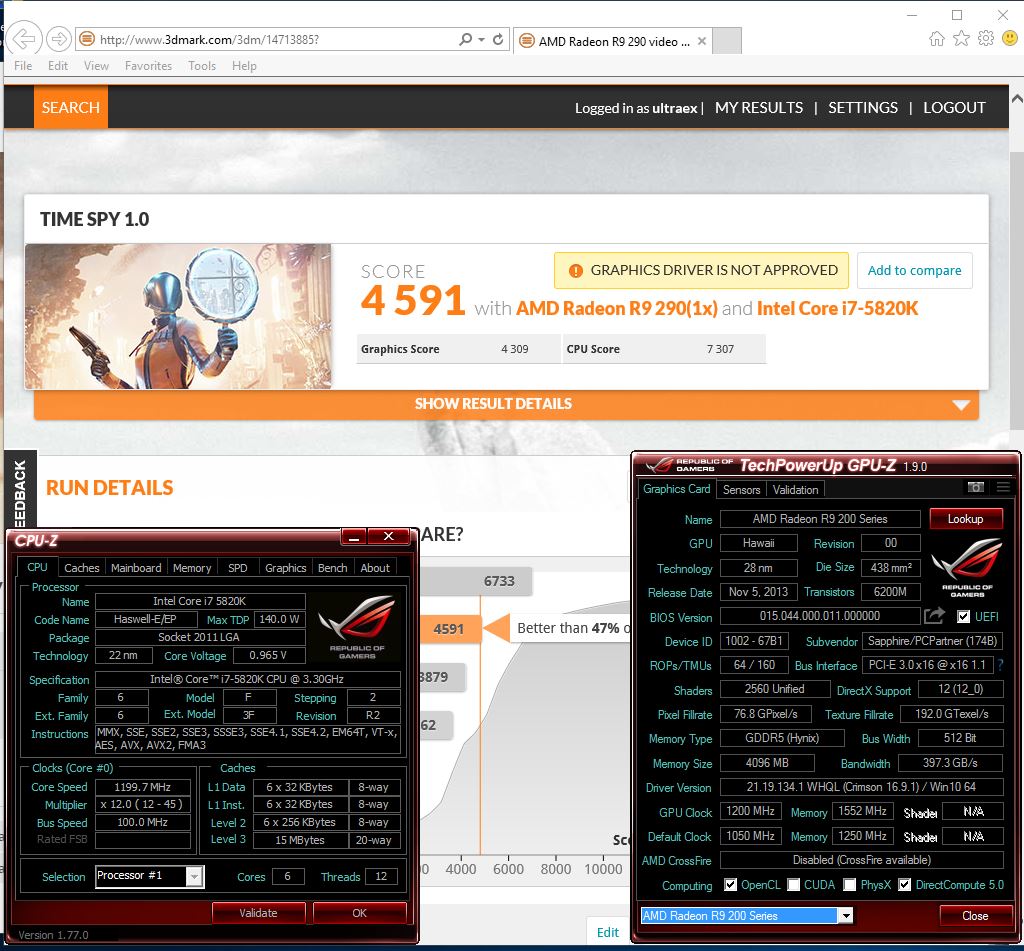Click the search magnifier in the address bar
This screenshot has height=951, width=1024.
pyautogui.click(x=465, y=39)
